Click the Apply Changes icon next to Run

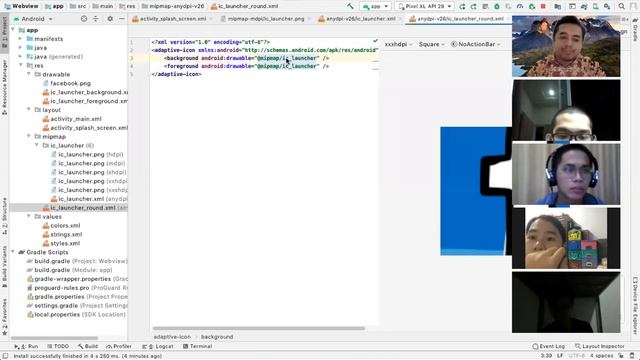click(473, 7)
